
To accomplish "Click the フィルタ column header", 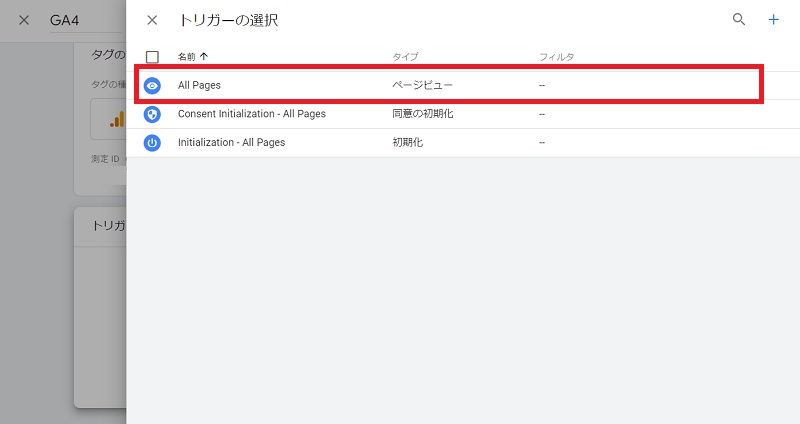I will pyautogui.click(x=557, y=57).
